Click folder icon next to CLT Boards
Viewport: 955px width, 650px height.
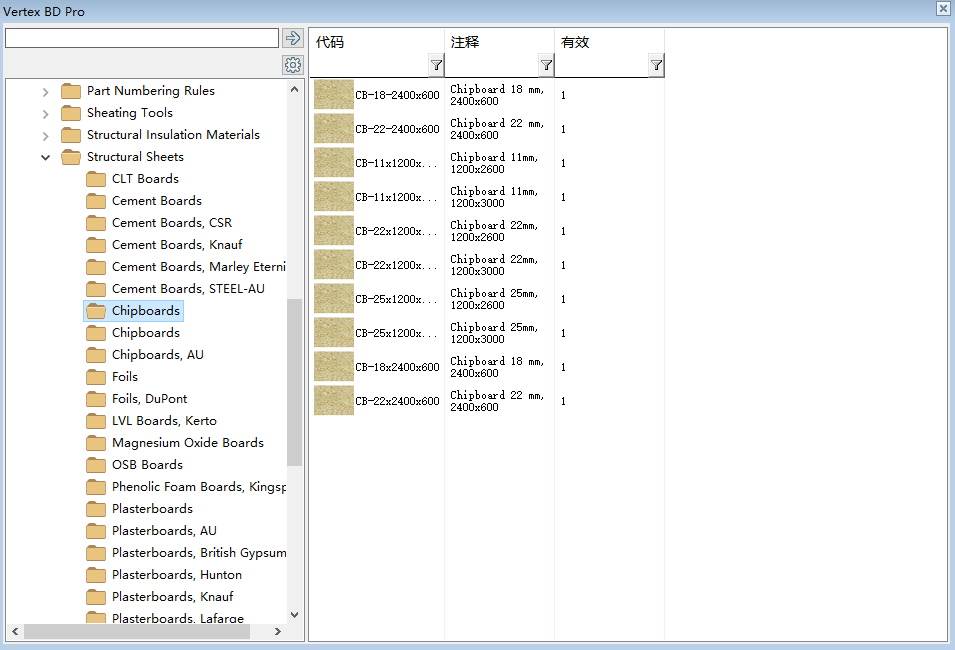[x=96, y=179]
